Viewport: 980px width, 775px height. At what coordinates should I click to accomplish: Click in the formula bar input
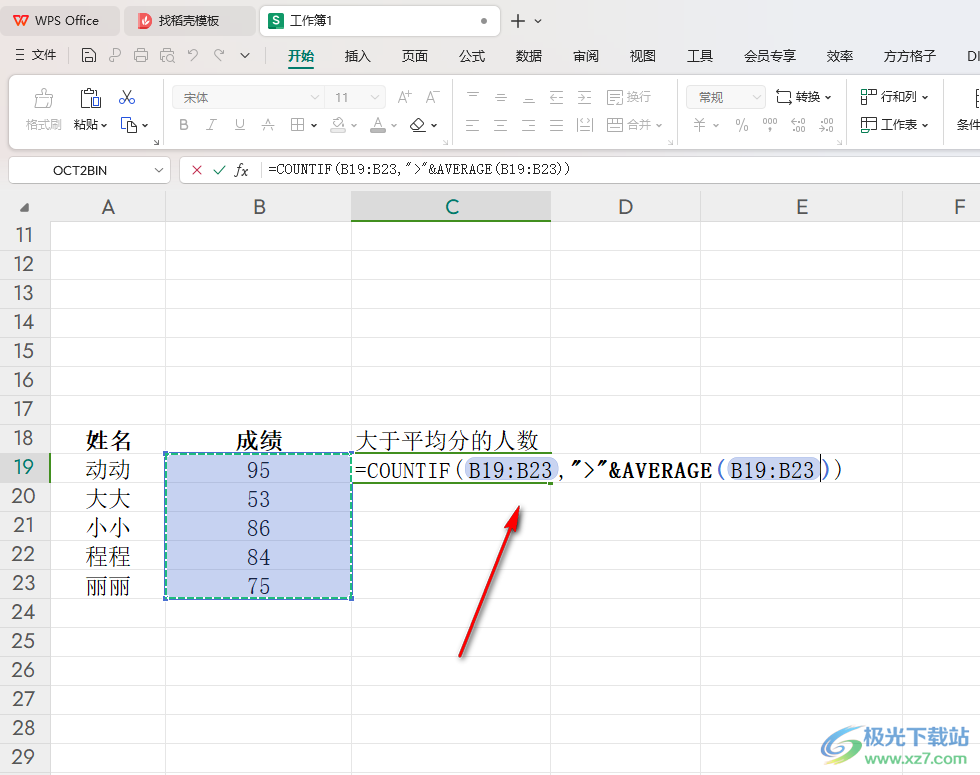pyautogui.click(x=619, y=169)
